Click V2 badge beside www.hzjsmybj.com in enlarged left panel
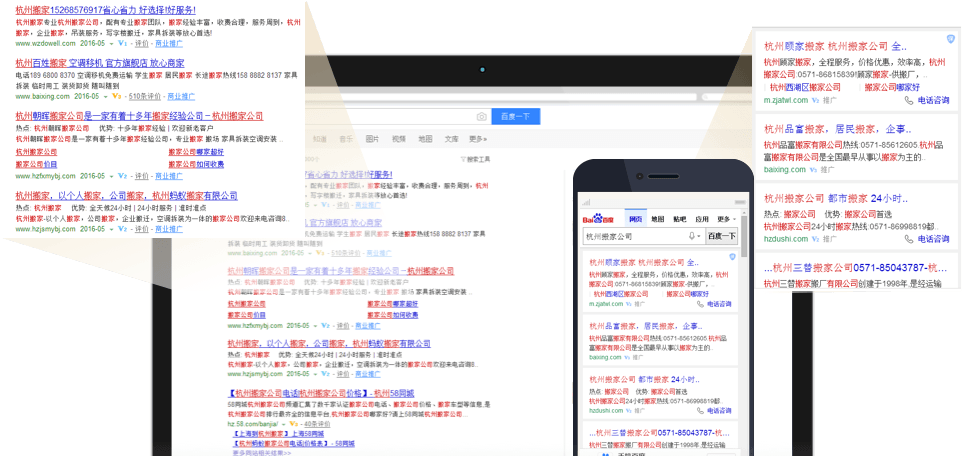The width and height of the screenshot is (963, 456). 122,229
